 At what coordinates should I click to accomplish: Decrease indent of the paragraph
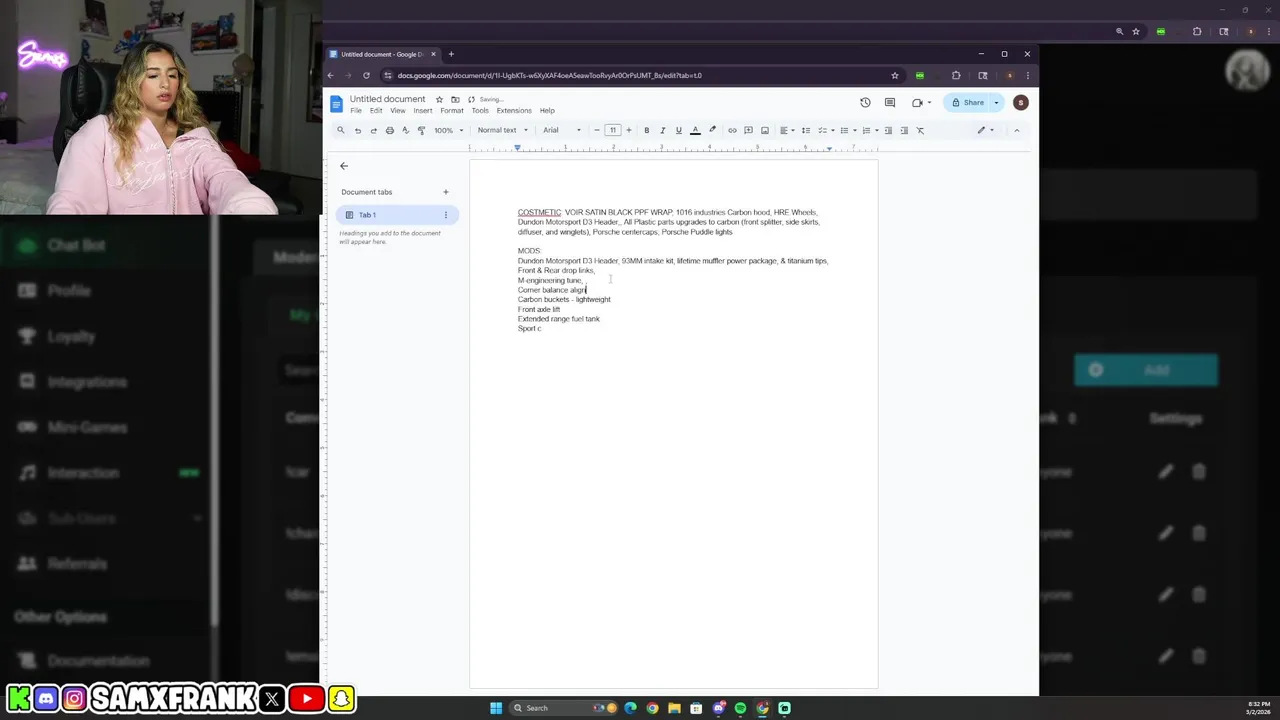(889, 130)
